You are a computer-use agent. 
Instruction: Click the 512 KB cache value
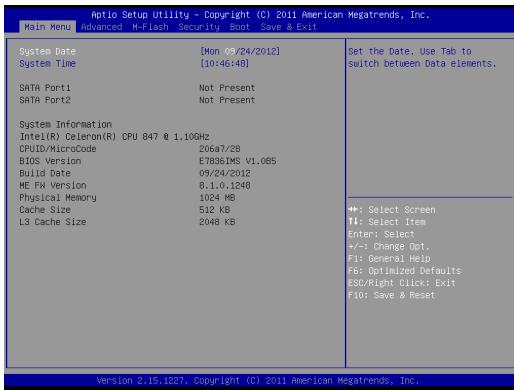pyautogui.click(x=215, y=210)
